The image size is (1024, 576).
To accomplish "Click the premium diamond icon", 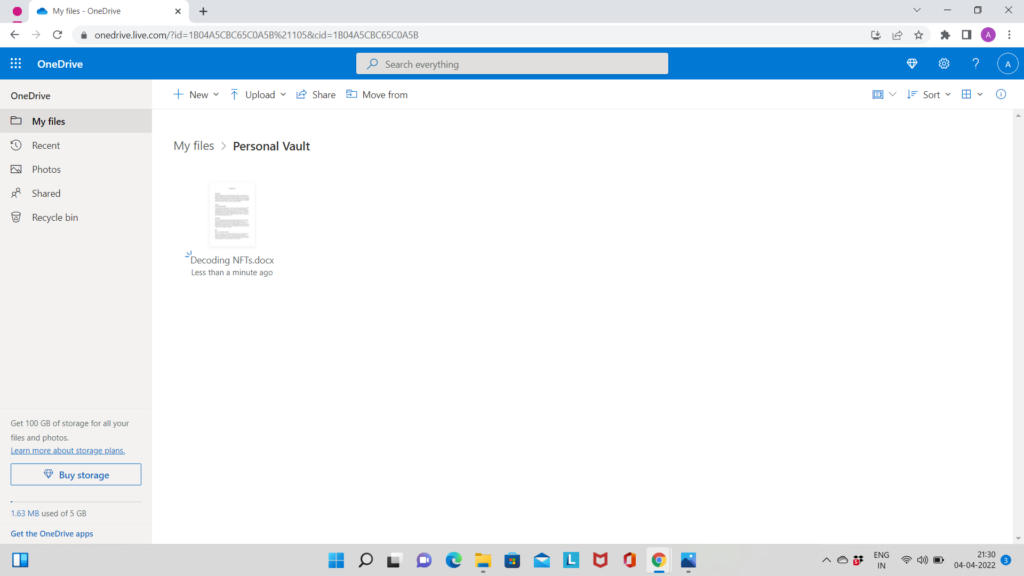I will point(911,63).
